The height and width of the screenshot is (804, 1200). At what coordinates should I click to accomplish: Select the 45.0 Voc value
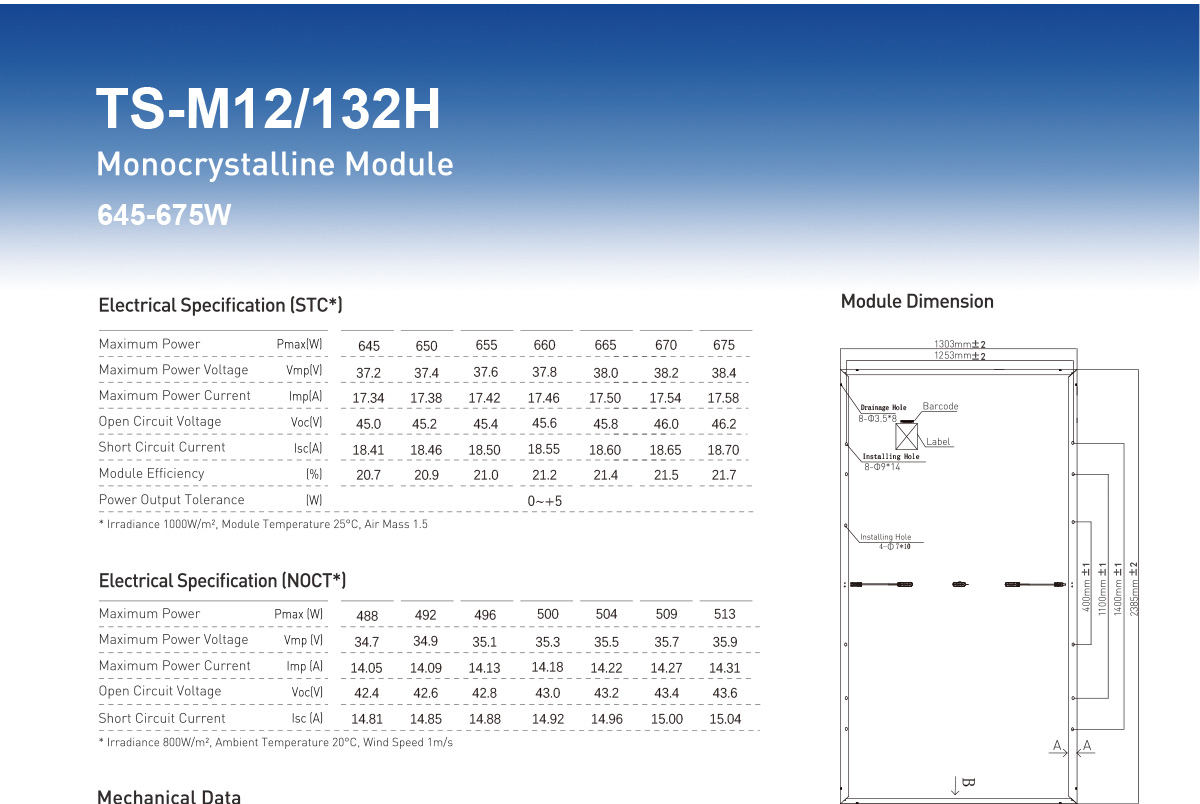pos(368,424)
